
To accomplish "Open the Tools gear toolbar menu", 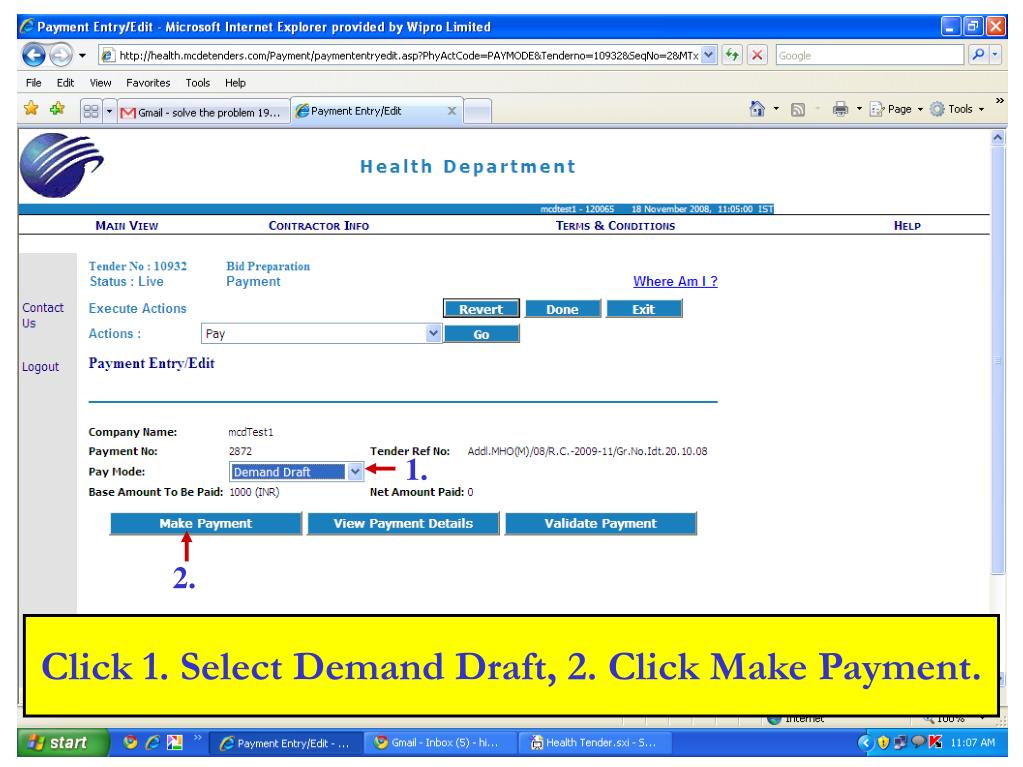I will pyautogui.click(x=956, y=109).
